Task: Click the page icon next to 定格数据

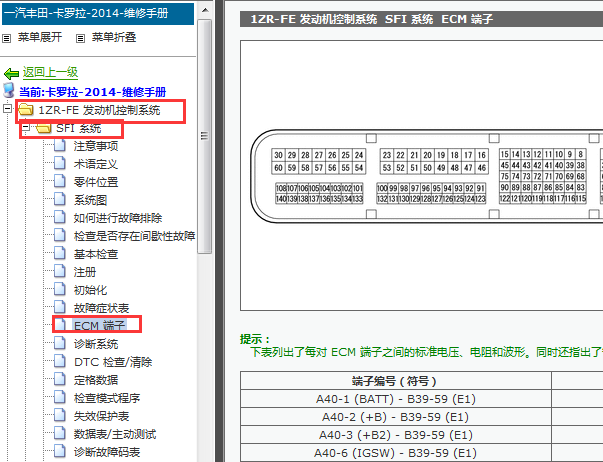Action: click(60, 380)
